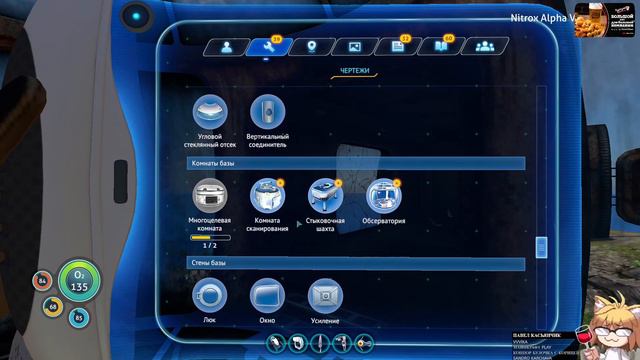Open the Encyclopedia book tab

(441, 47)
